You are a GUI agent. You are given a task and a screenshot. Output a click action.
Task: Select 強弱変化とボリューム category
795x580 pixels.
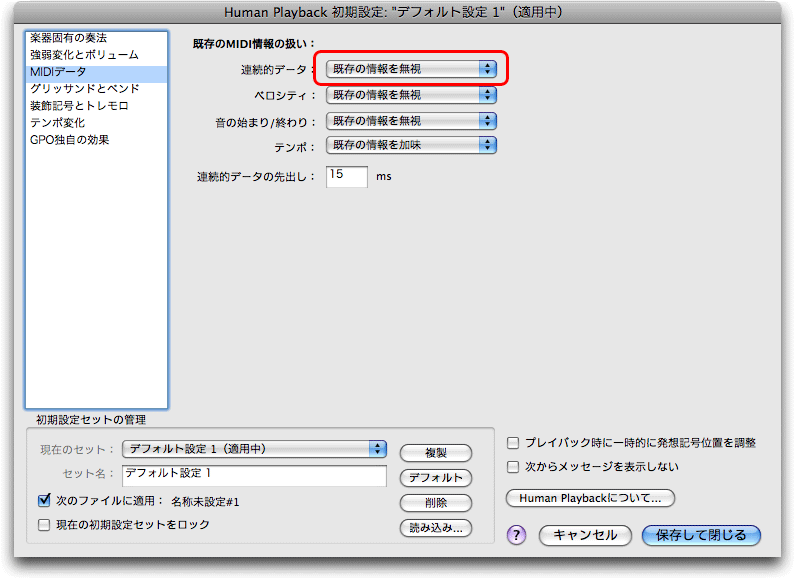pos(96,55)
